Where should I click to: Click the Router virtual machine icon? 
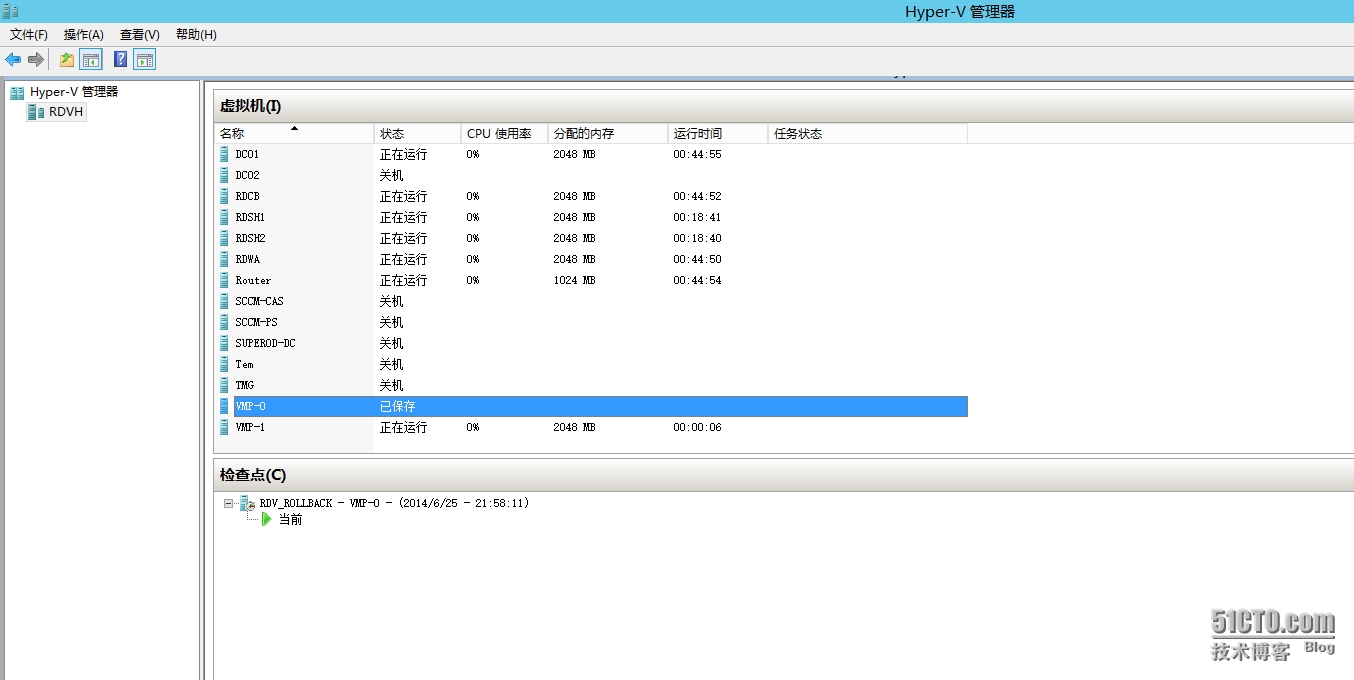(x=225, y=280)
